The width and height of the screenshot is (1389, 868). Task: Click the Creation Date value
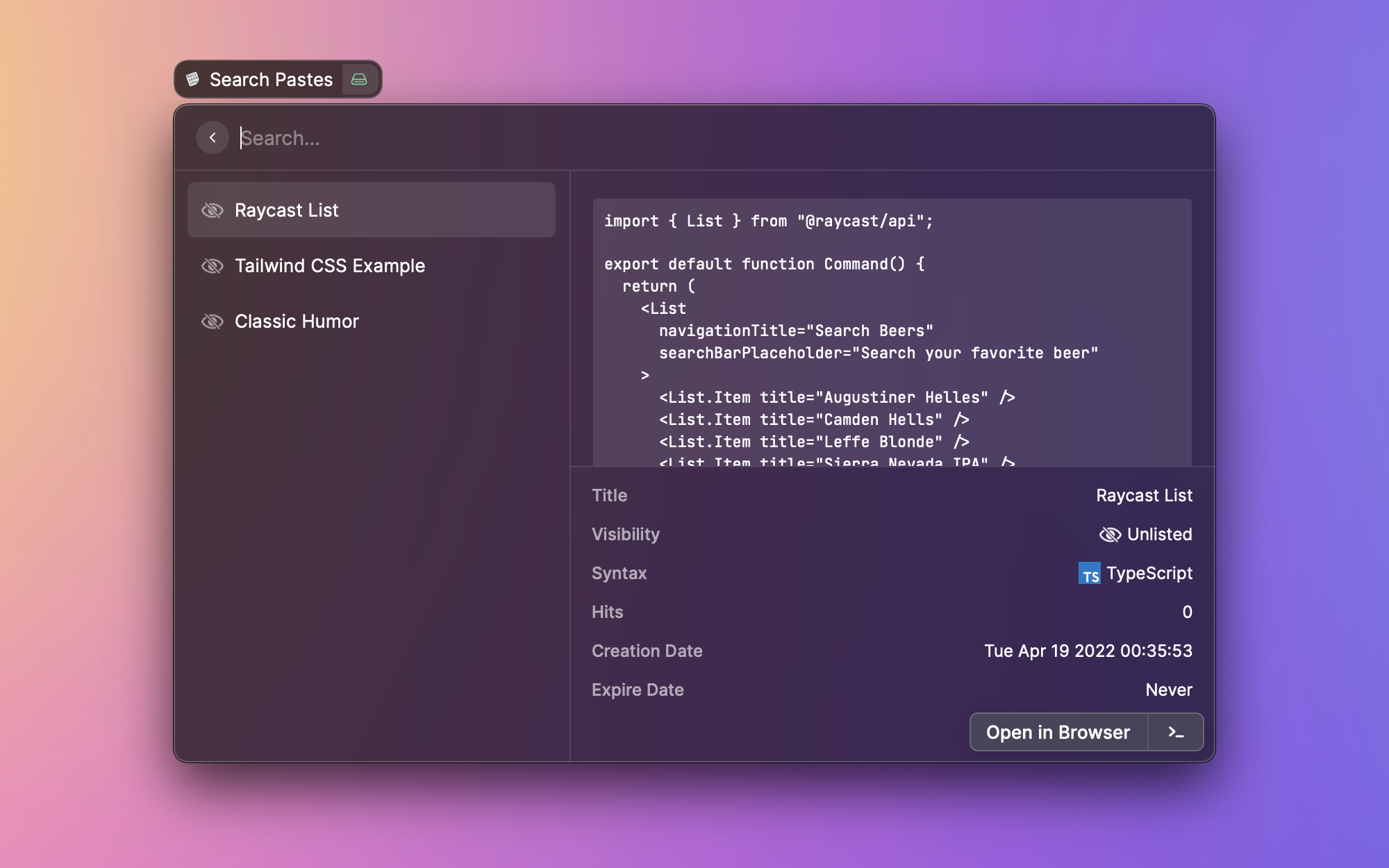pyautogui.click(x=1088, y=651)
